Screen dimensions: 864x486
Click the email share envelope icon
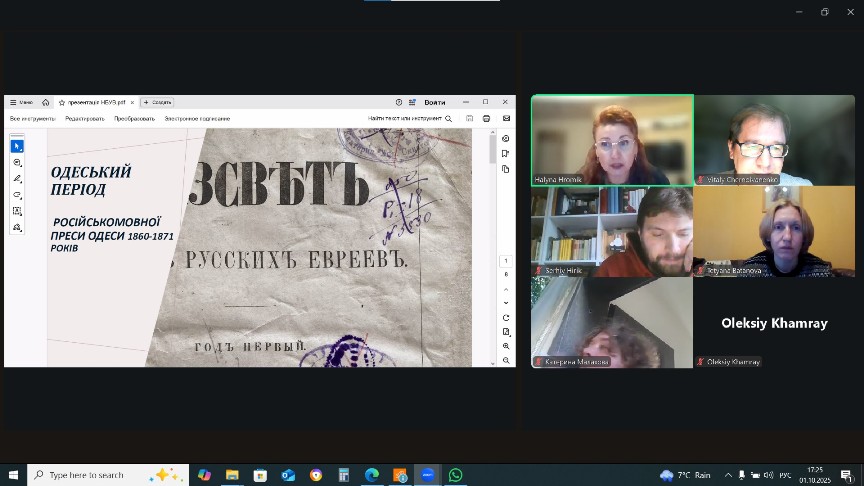tap(506, 118)
